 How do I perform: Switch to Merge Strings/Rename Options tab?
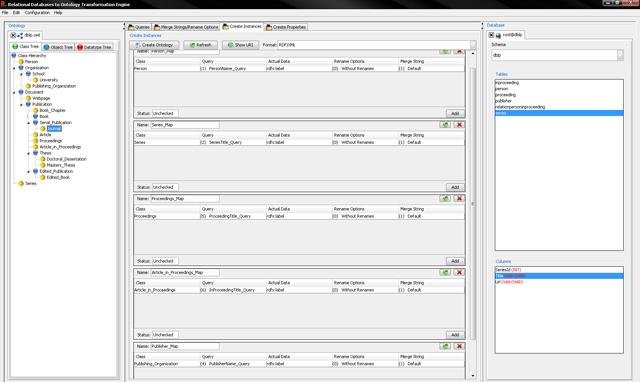point(186,27)
